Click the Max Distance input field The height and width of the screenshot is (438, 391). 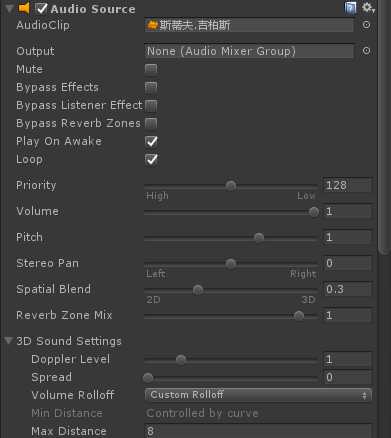pos(258,431)
